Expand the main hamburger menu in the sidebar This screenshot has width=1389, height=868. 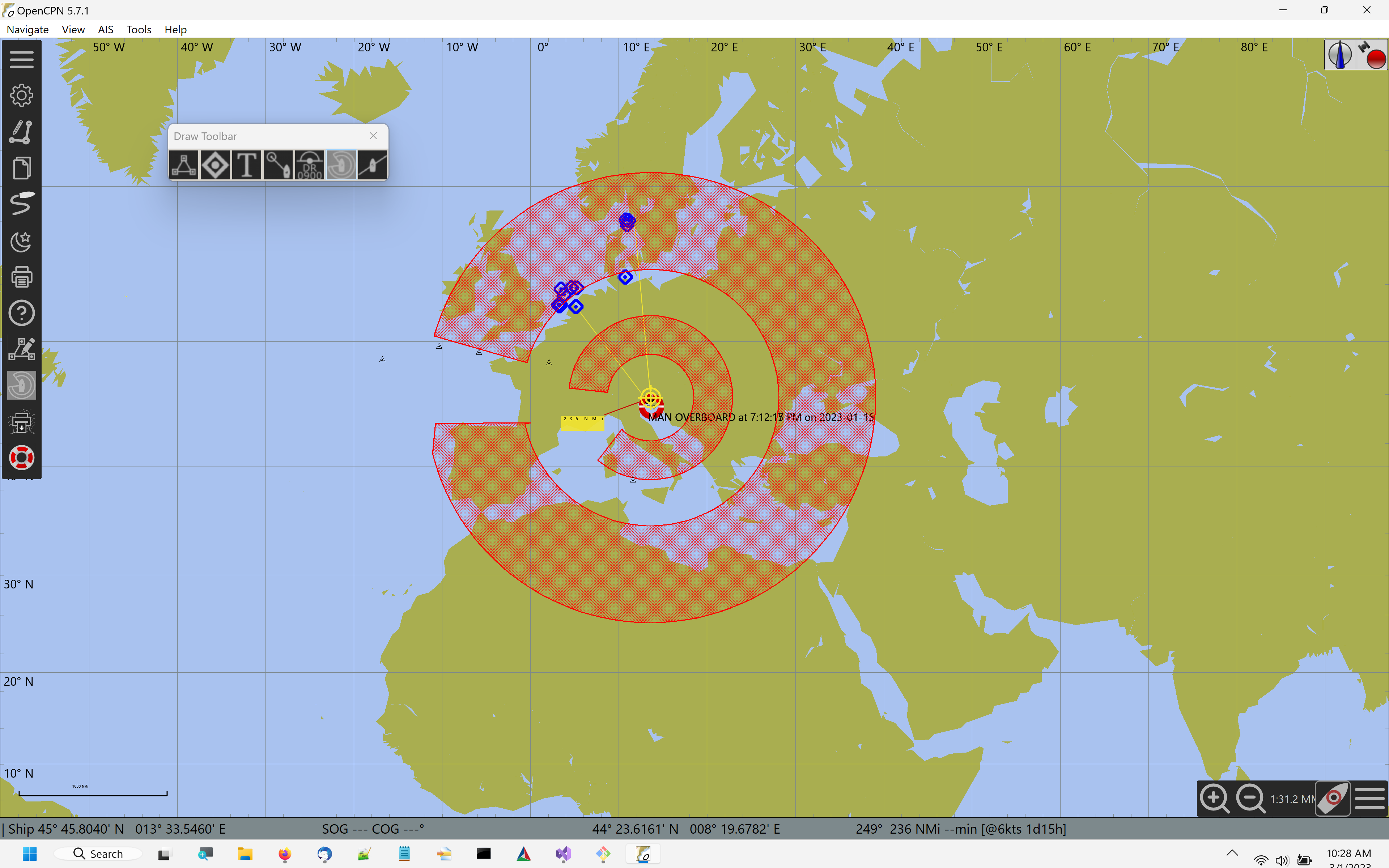point(21,59)
